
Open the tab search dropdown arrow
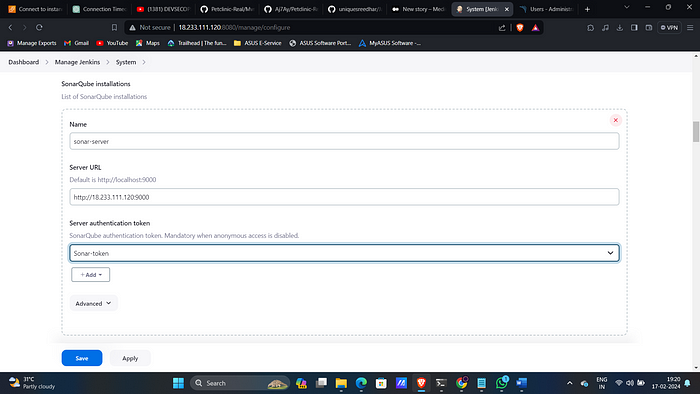(627, 7)
